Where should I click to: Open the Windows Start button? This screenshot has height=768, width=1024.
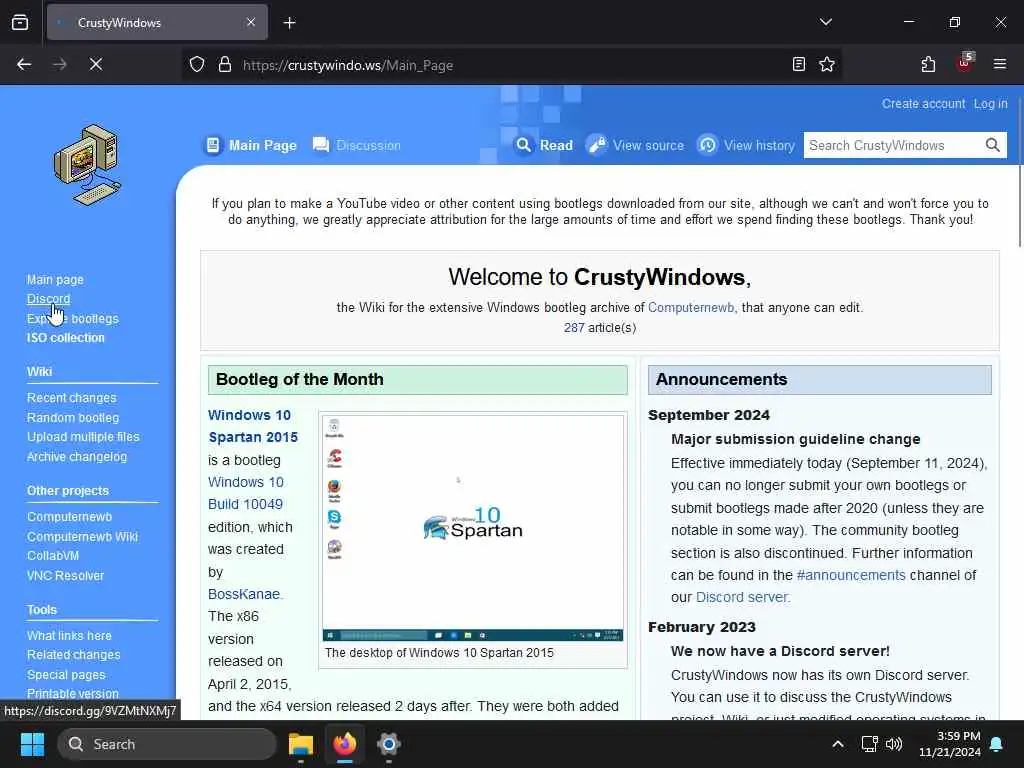coord(32,744)
